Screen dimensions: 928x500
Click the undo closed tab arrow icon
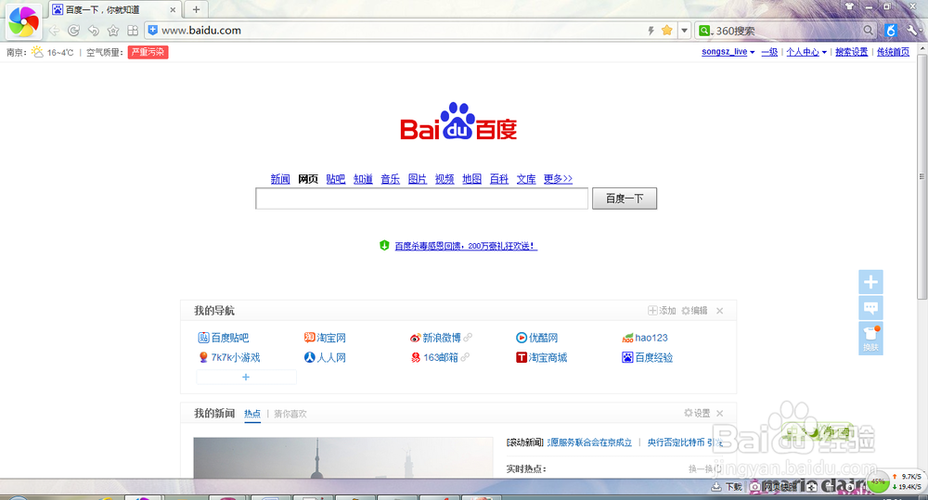click(x=94, y=31)
